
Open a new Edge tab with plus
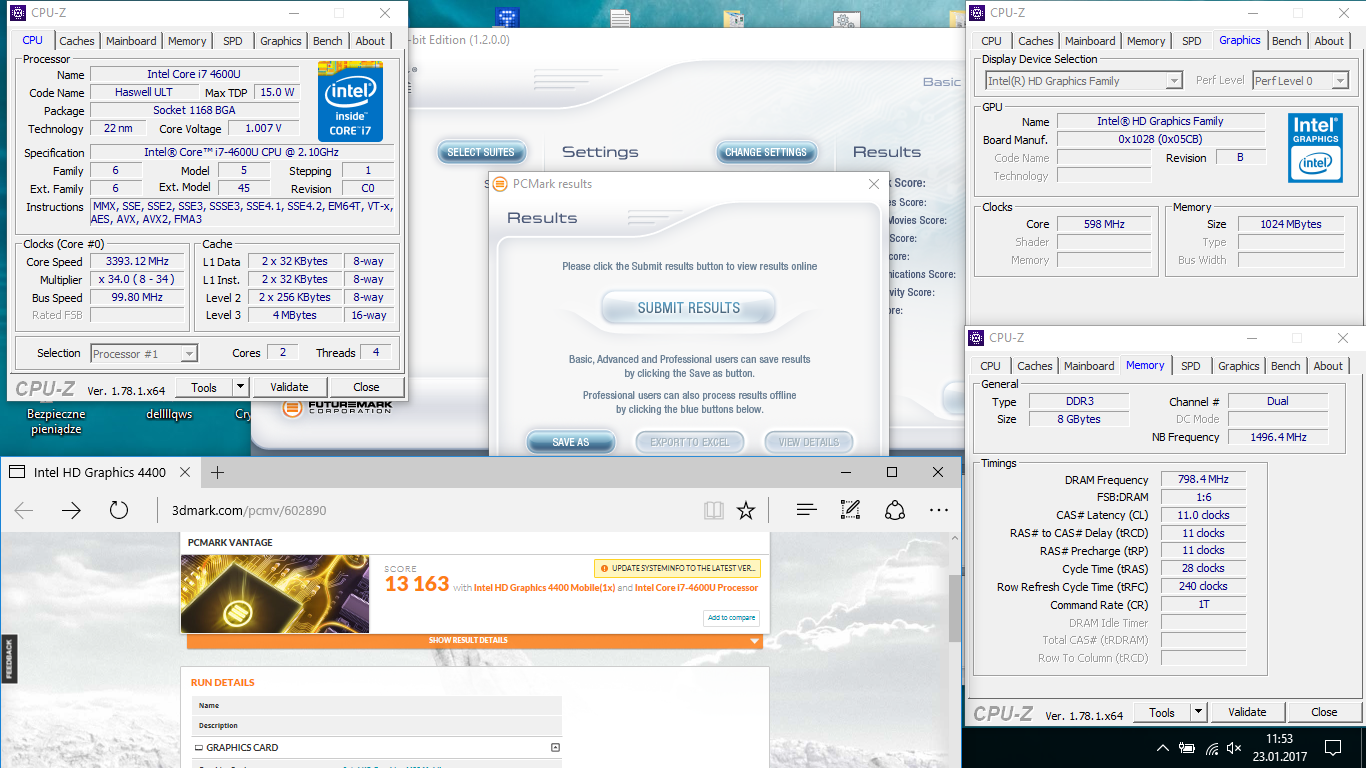(x=217, y=472)
